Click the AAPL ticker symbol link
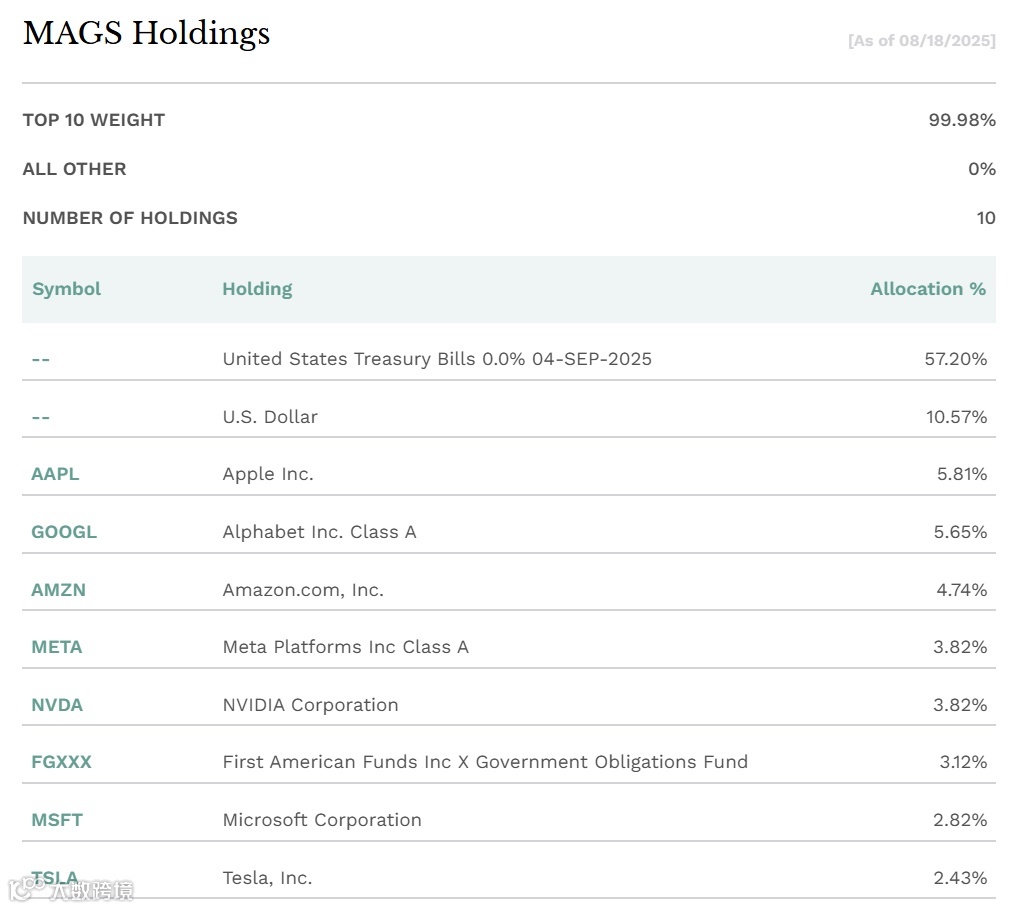This screenshot has height=909, width=1021. click(55, 474)
